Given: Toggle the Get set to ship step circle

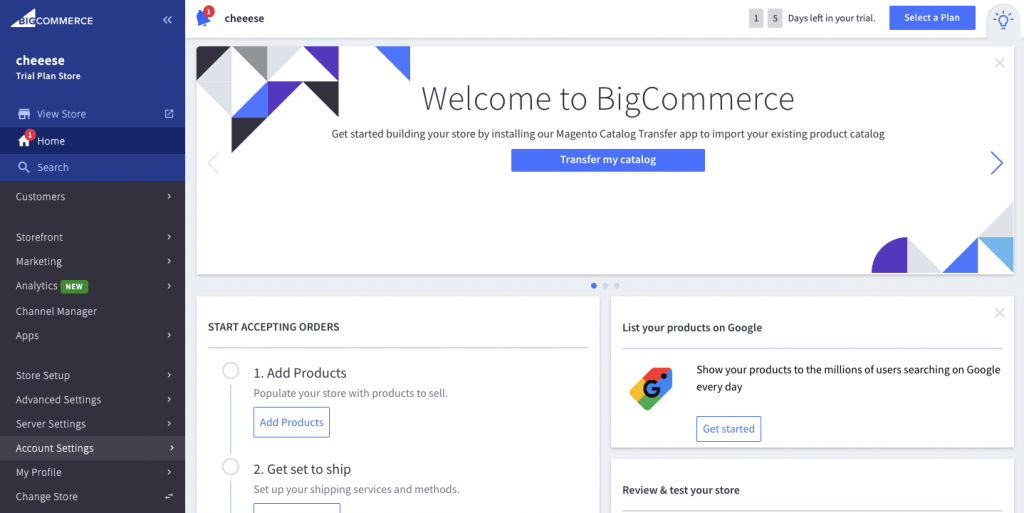Looking at the screenshot, I should (x=231, y=467).
